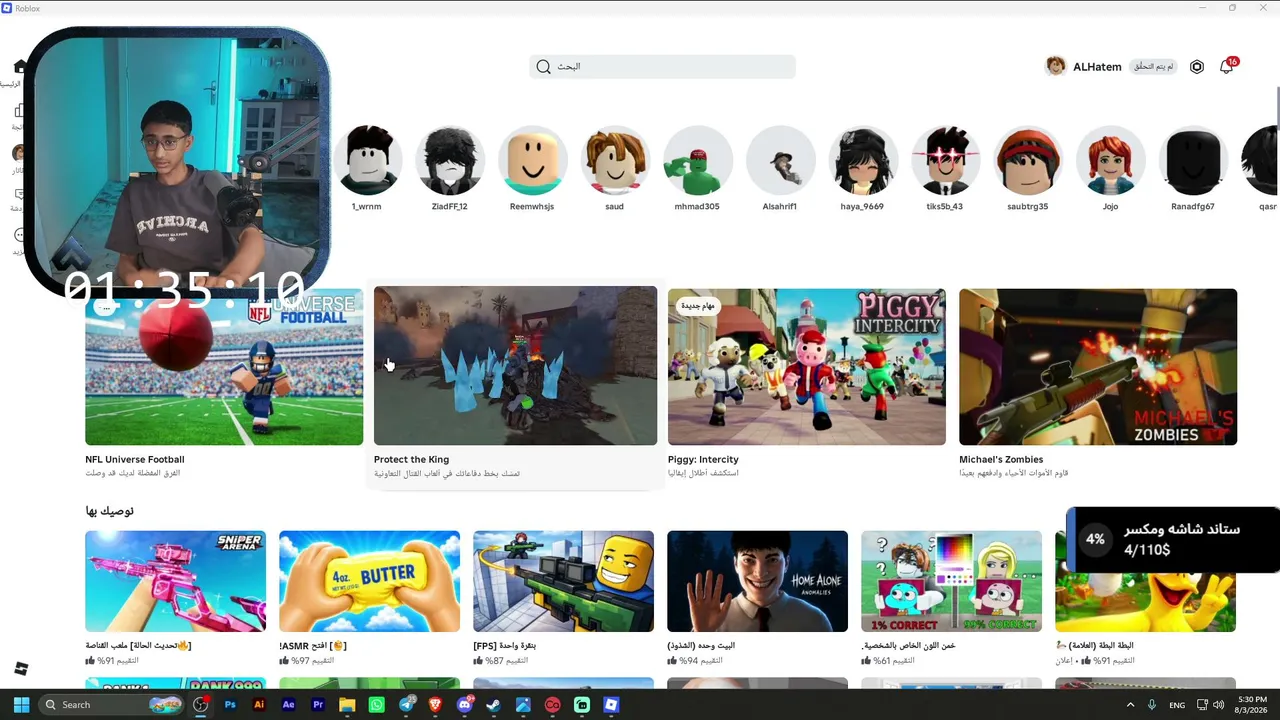Screen dimensions: 1280x720
Task: Open the Robux hexagon icon
Action: [1197, 67]
